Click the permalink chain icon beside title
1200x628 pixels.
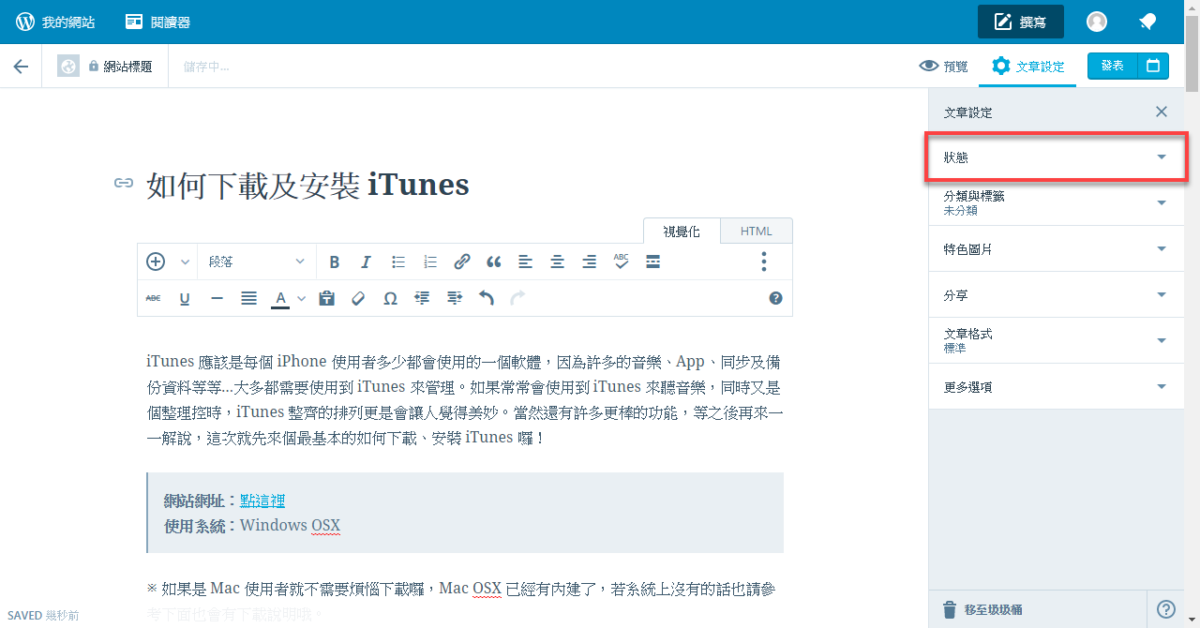123,183
